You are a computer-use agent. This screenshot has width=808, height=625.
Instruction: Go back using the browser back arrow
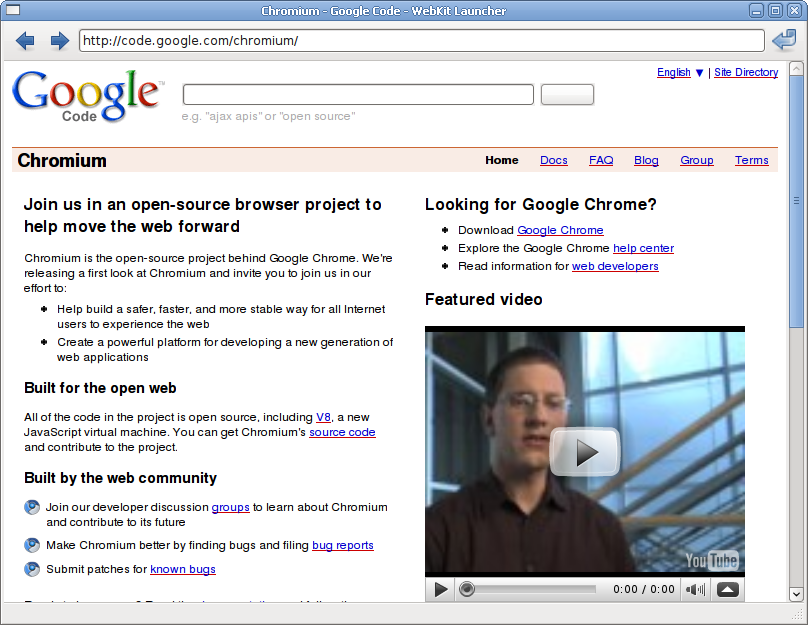[25, 40]
